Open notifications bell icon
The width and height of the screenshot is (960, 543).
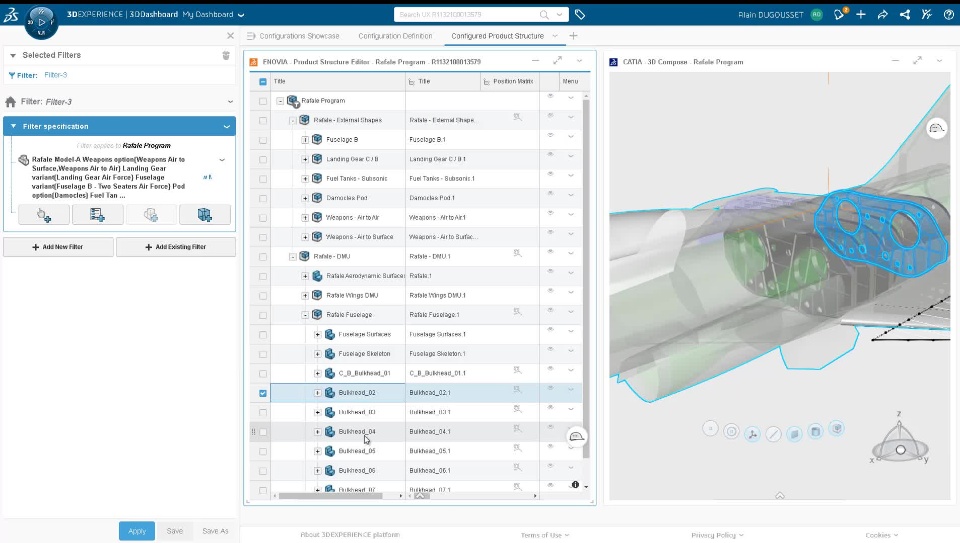(839, 14)
